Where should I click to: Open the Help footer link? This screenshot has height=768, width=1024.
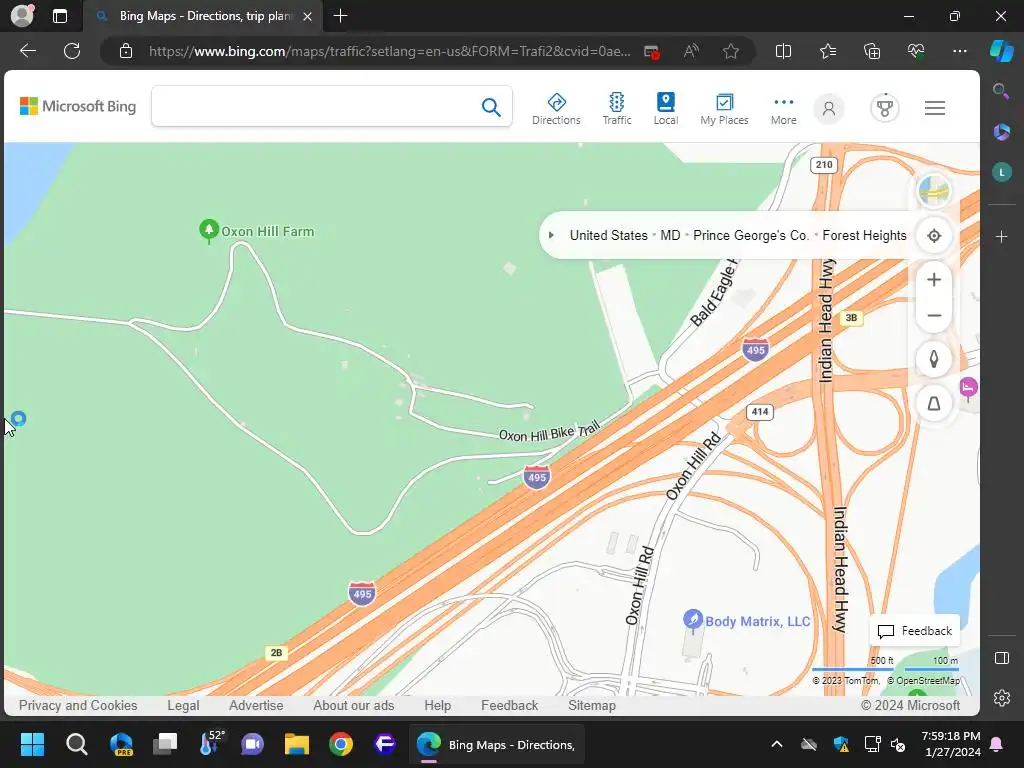[x=437, y=705]
